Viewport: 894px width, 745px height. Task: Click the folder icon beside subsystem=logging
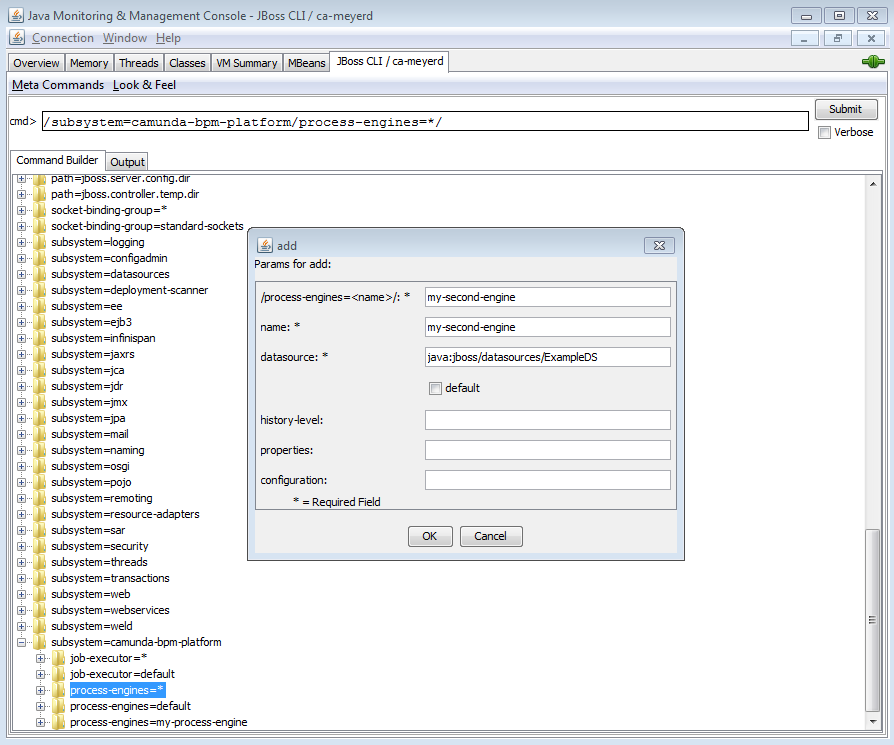(x=39, y=242)
